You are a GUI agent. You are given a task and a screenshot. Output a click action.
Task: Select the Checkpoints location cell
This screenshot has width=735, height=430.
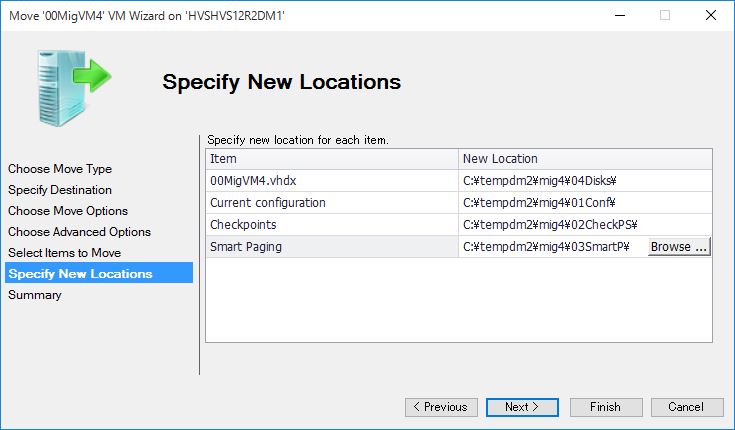click(x=585, y=225)
